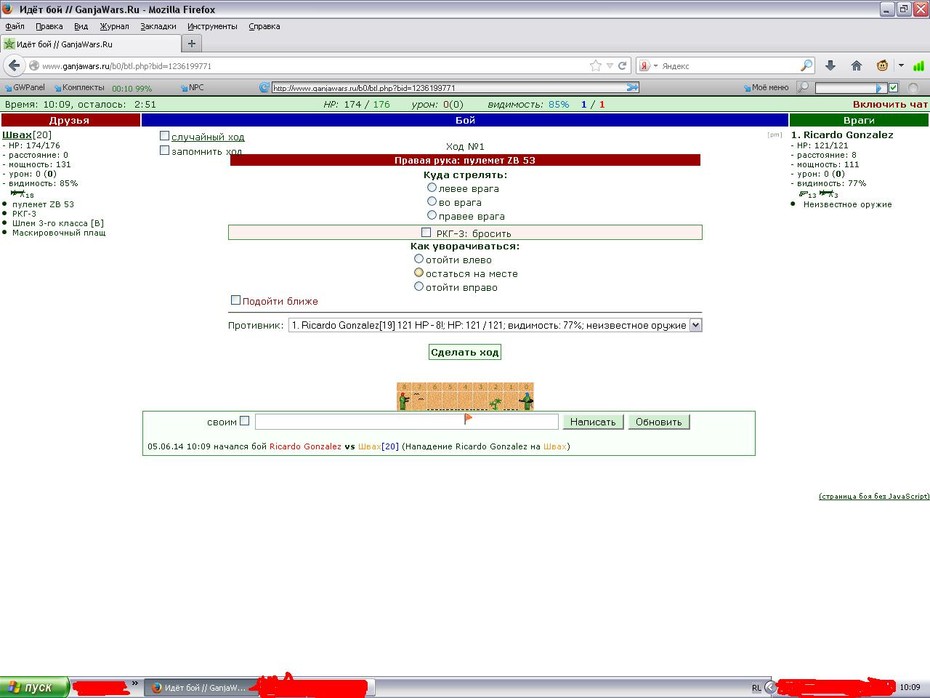Image resolution: width=930 pixels, height=698 pixels.
Task: Open the Противник opponent dropdown
Action: coord(495,325)
